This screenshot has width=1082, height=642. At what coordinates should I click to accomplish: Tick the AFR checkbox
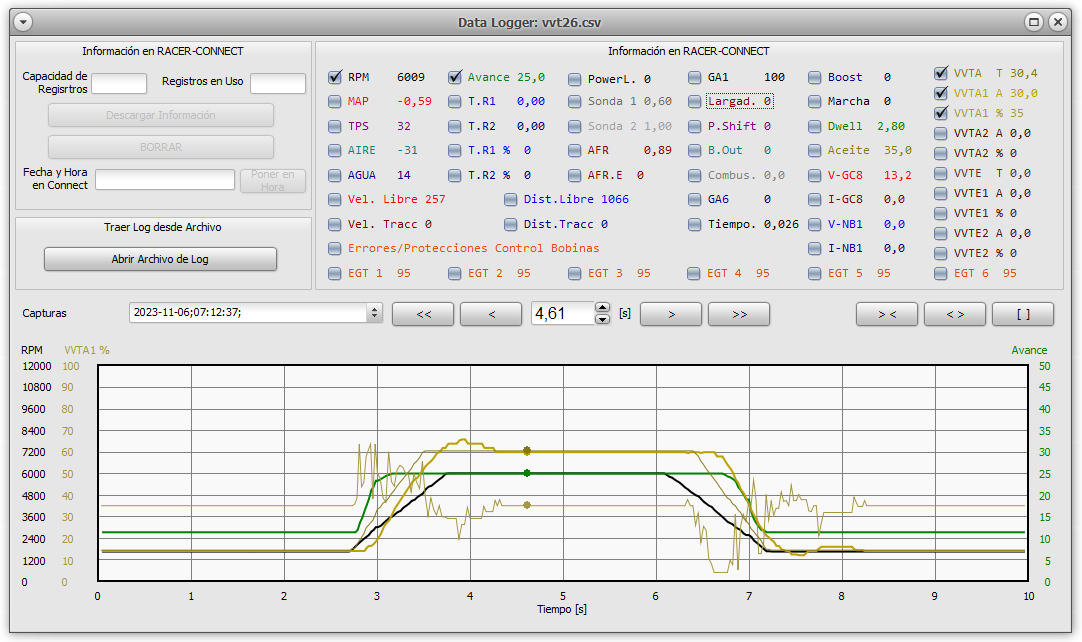coord(575,150)
